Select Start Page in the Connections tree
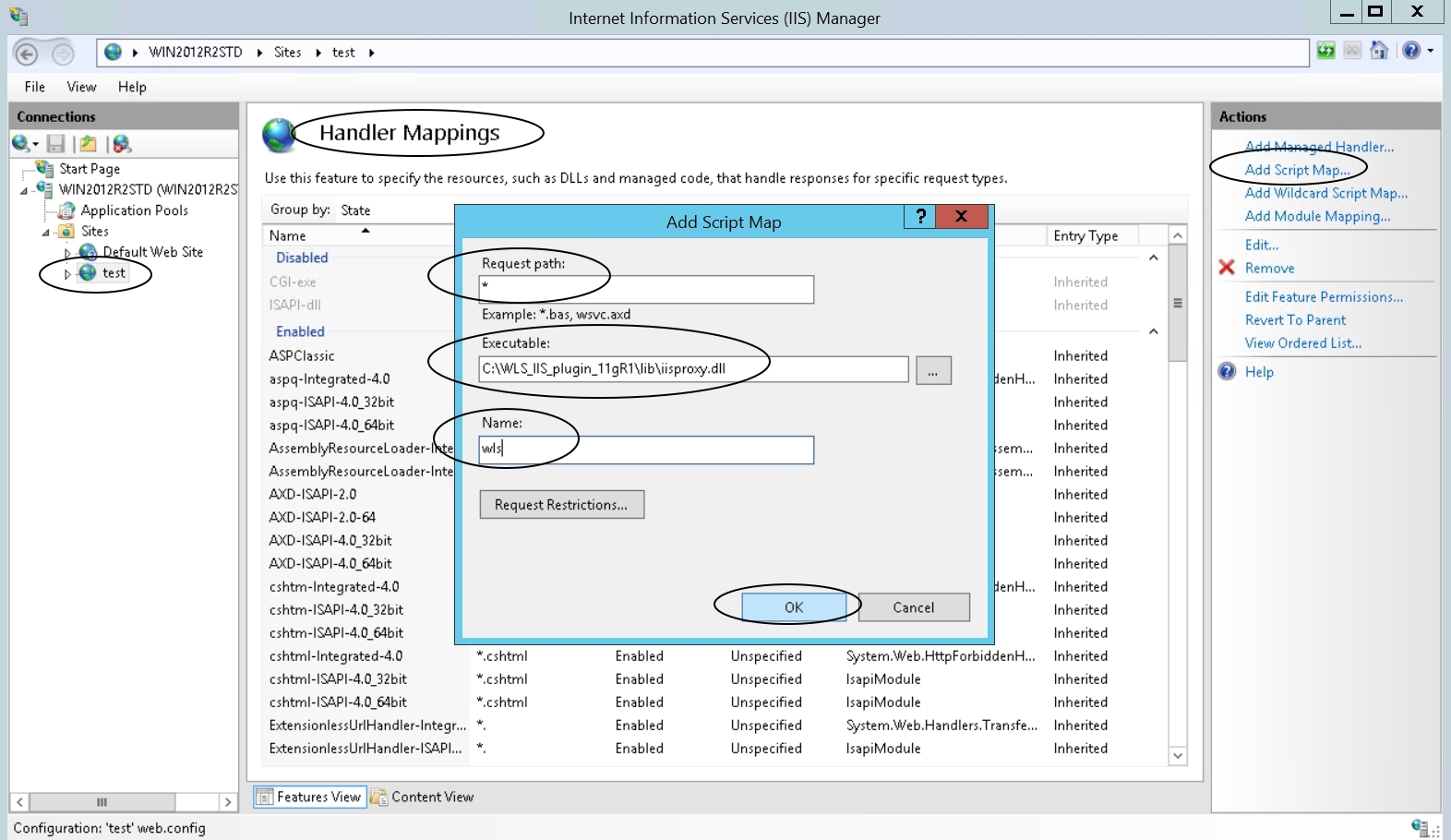This screenshot has height=840, width=1451. (x=90, y=169)
